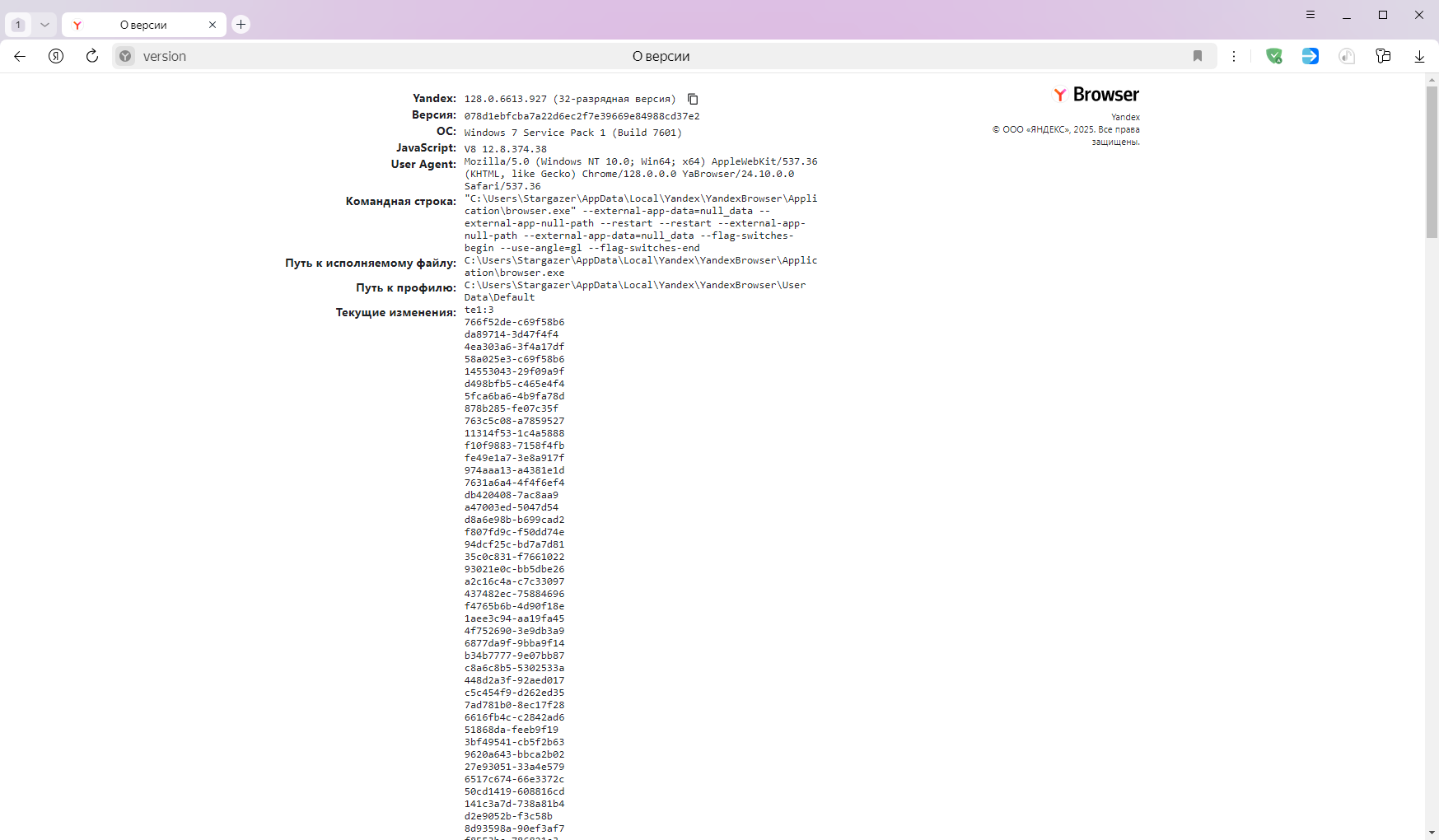This screenshot has height=840, width=1439.
Task: Select entry fe49e1a7-3e8a917f
Action: pos(514,458)
